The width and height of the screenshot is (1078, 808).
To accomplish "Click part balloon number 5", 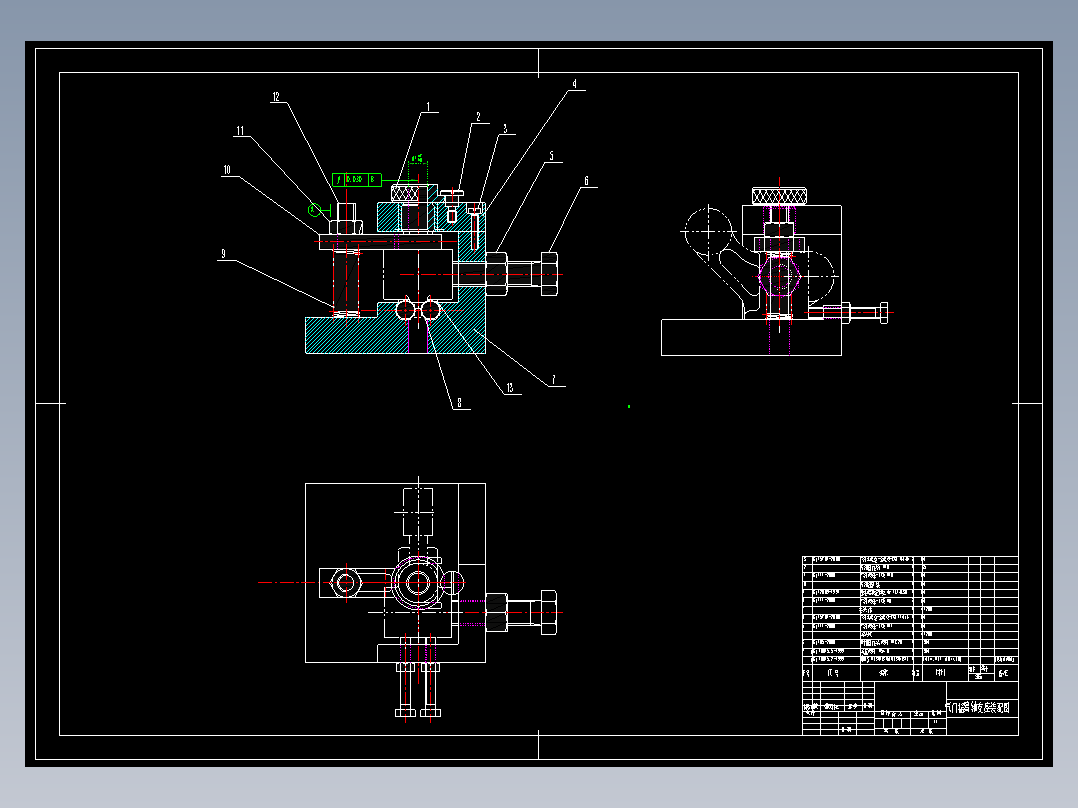I will [x=551, y=156].
